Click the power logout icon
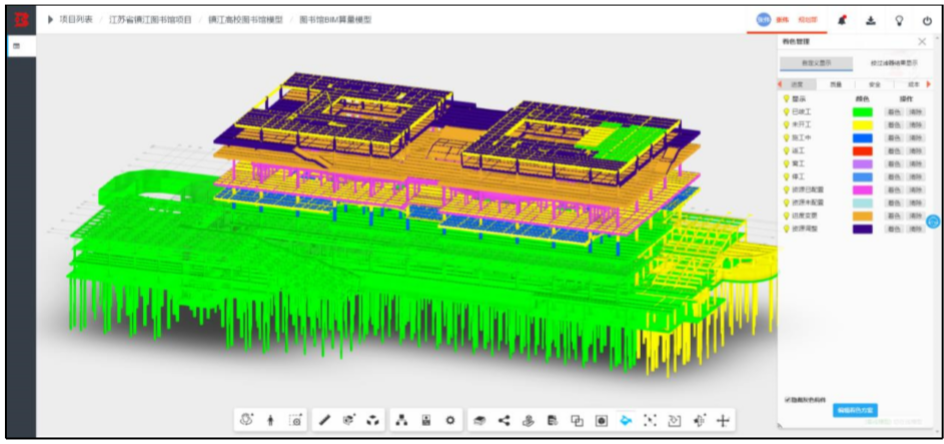Viewport: 944px width, 444px height. 927,20
